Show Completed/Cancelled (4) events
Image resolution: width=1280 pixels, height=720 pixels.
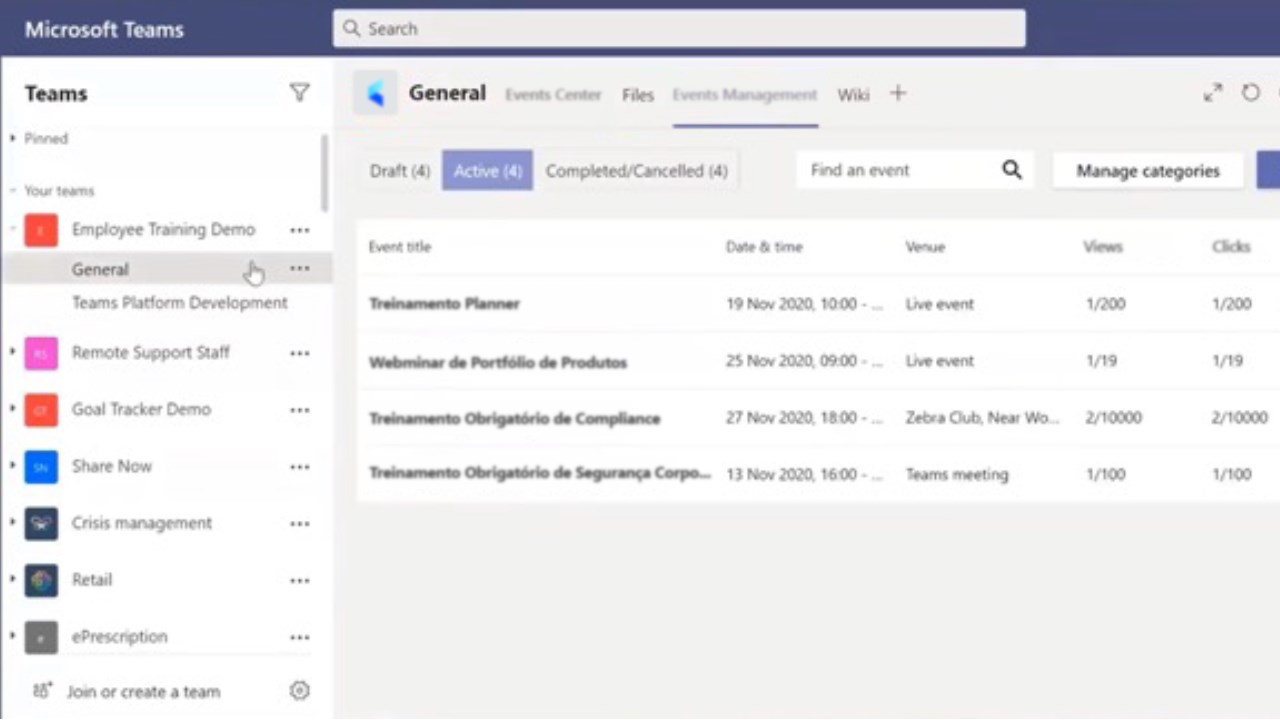tap(637, 171)
